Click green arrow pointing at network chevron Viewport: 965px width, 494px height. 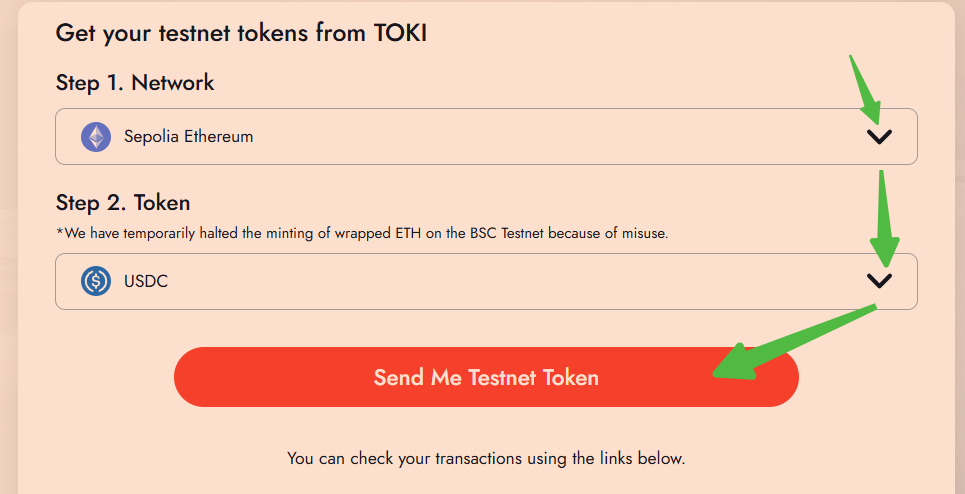(x=866, y=90)
